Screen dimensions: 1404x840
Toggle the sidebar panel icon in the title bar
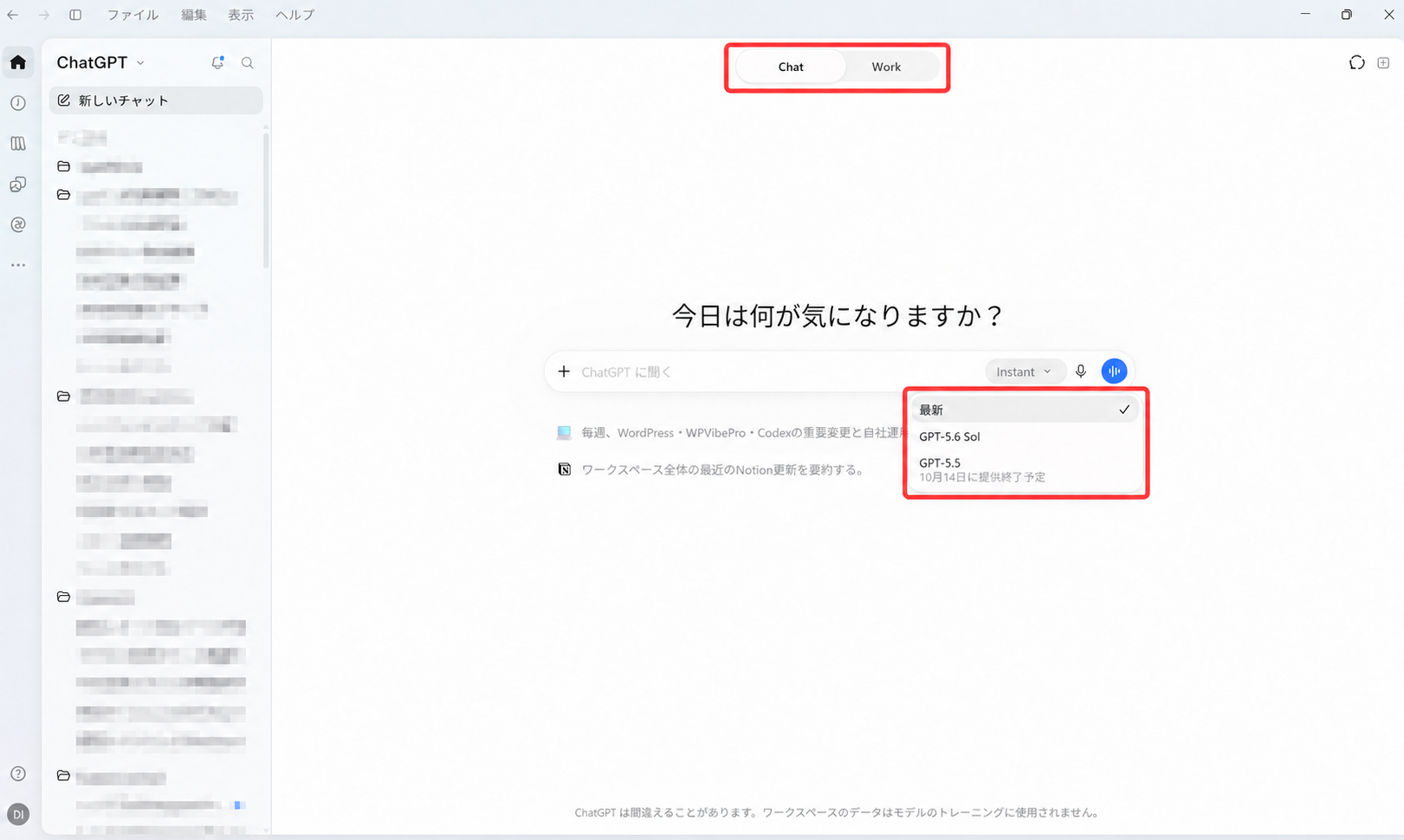(75, 15)
